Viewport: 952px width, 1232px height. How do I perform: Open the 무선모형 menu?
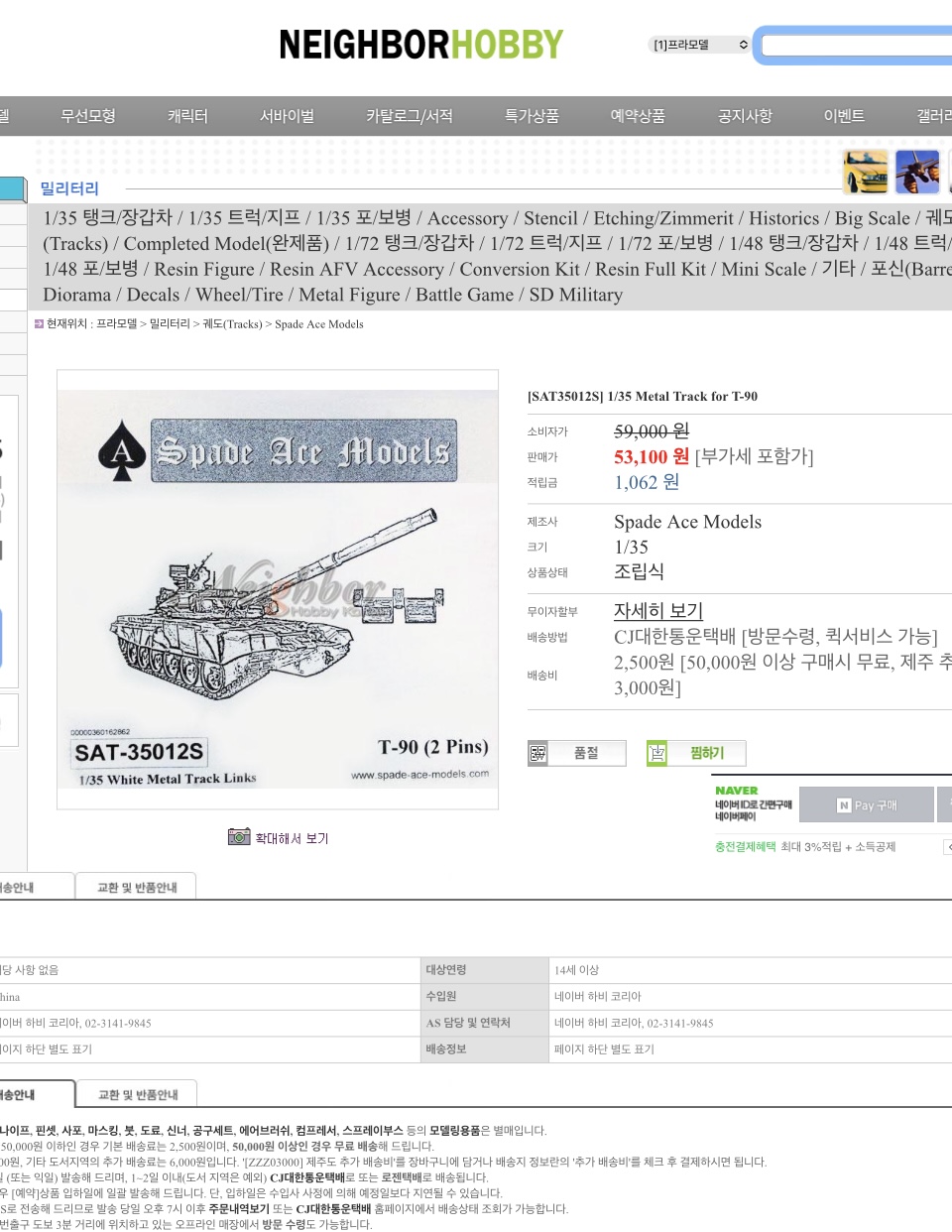(x=88, y=116)
